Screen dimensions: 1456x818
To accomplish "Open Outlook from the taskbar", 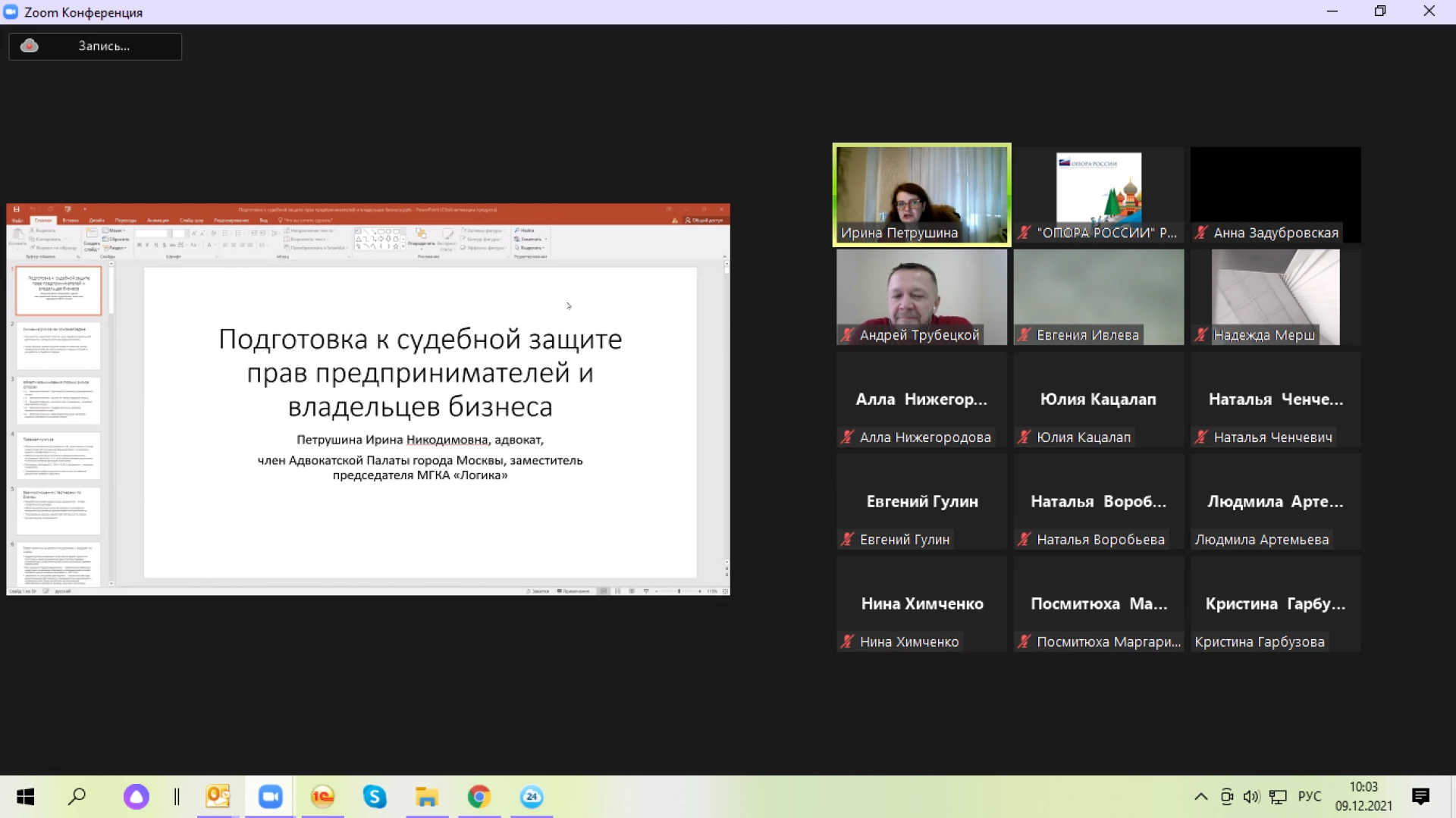I will pyautogui.click(x=218, y=797).
